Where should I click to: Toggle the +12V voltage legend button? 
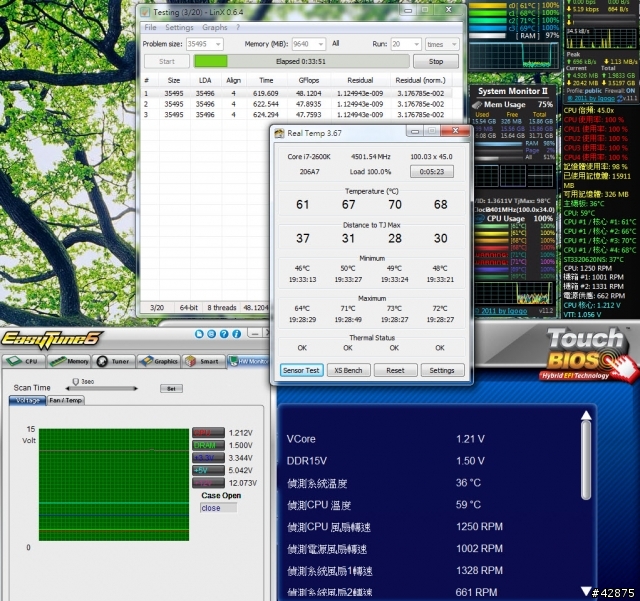tap(208, 483)
